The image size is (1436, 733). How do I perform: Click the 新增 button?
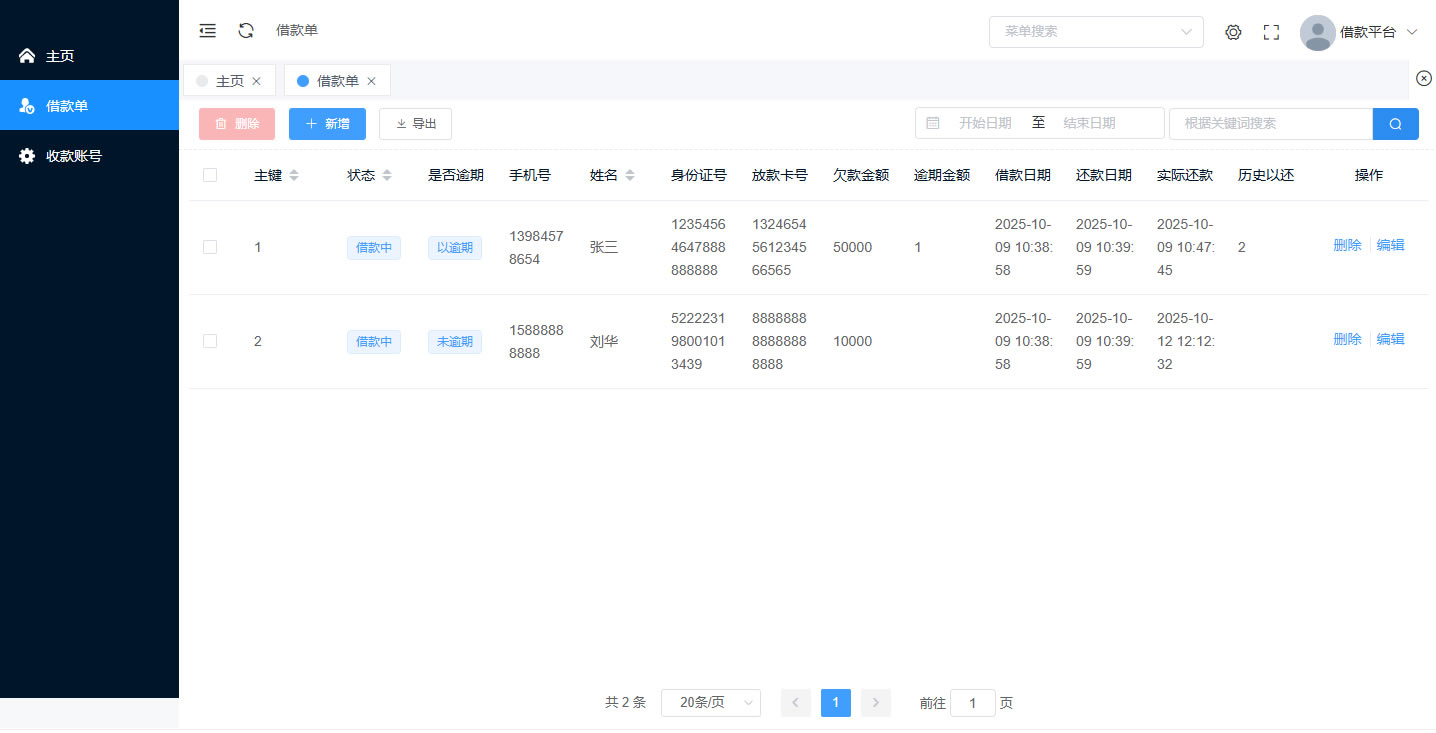(x=327, y=124)
